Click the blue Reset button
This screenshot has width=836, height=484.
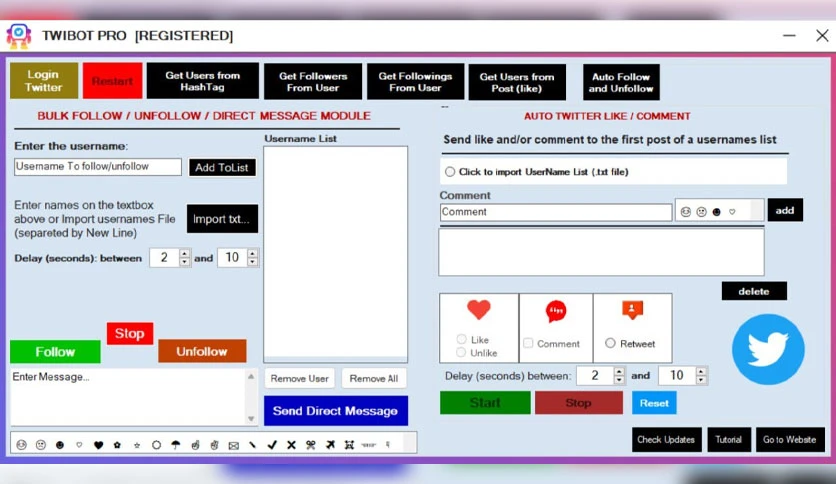654,402
